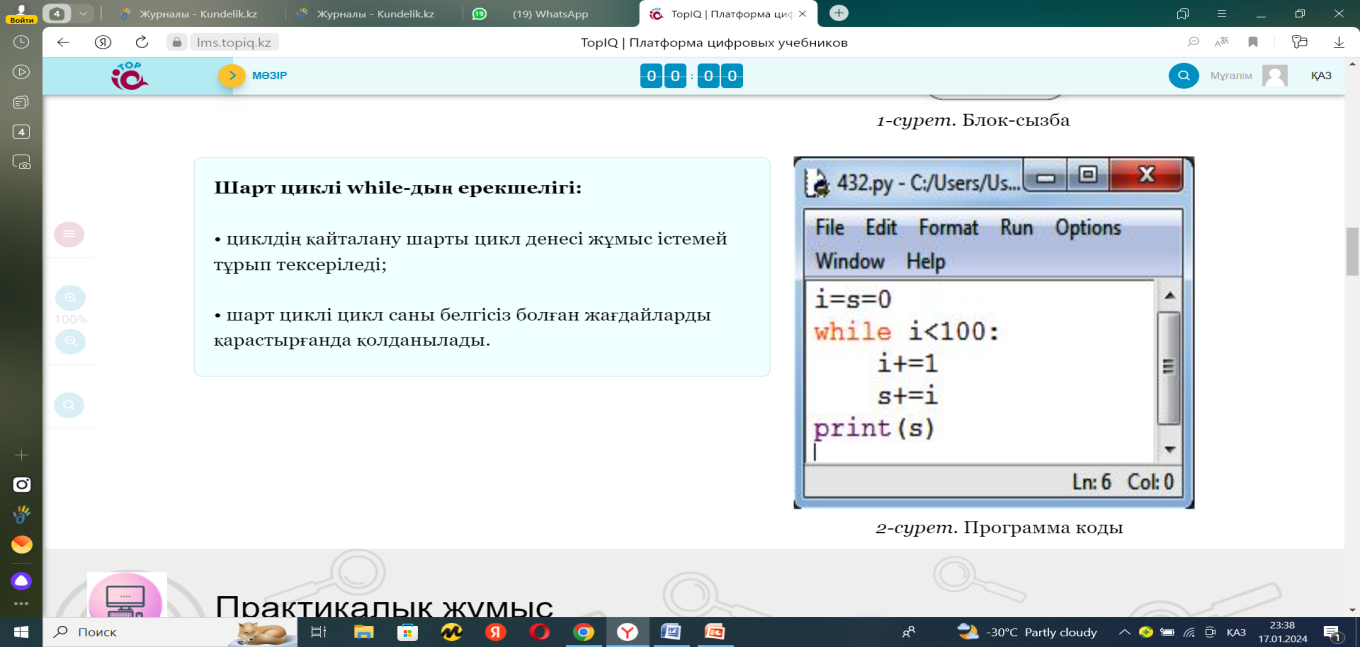1360x647 pixels.
Task: Click the page translate icon in address bar
Action: pyautogui.click(x=1221, y=42)
